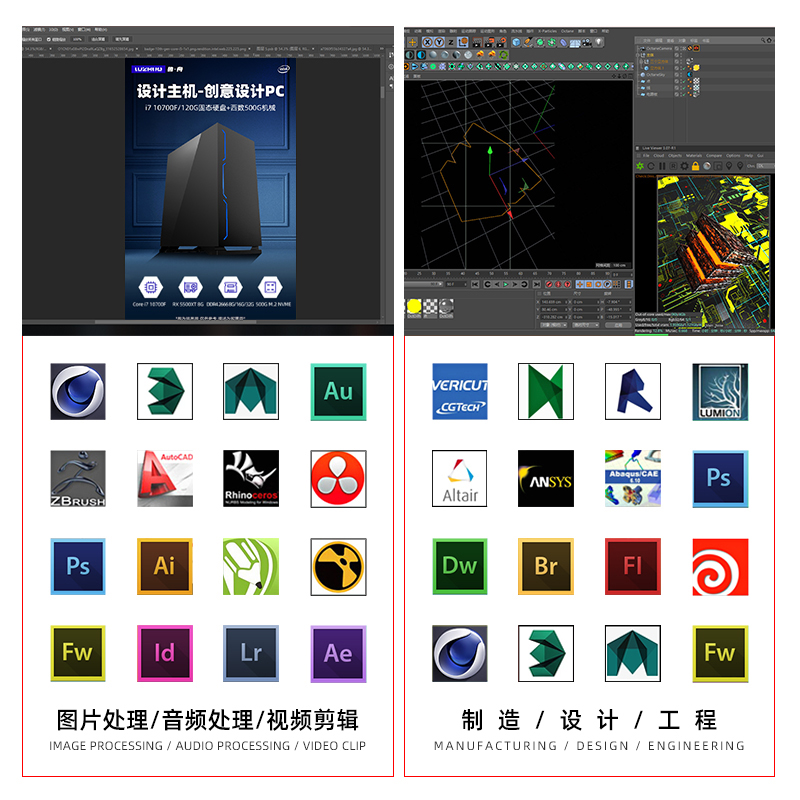The image size is (800, 800).
Task: Open the Houdini red swirl icon
Action: (x=720, y=566)
